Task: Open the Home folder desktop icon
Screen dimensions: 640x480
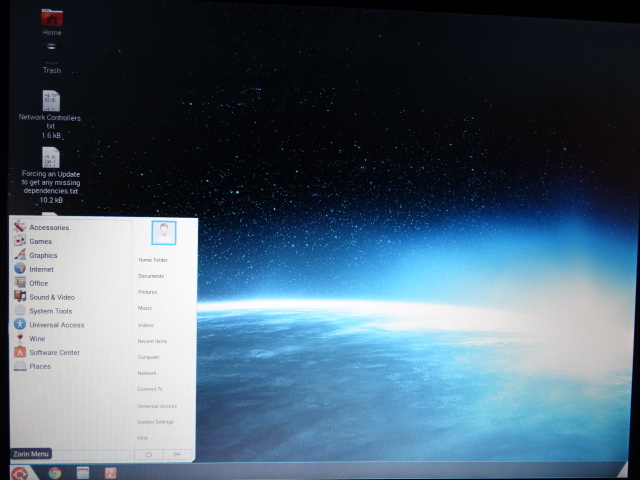Action: coord(52,18)
